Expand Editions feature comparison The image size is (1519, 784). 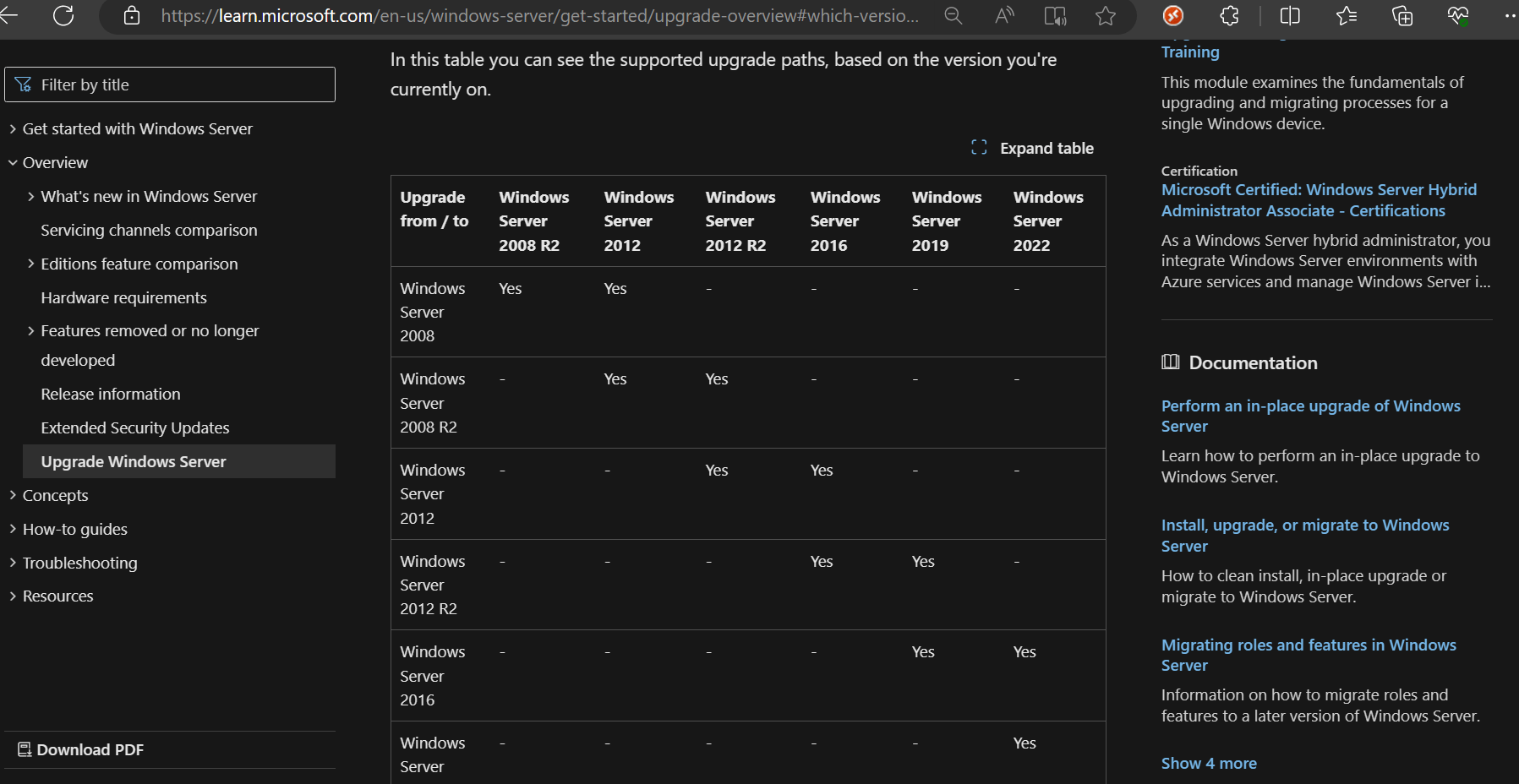pos(31,264)
